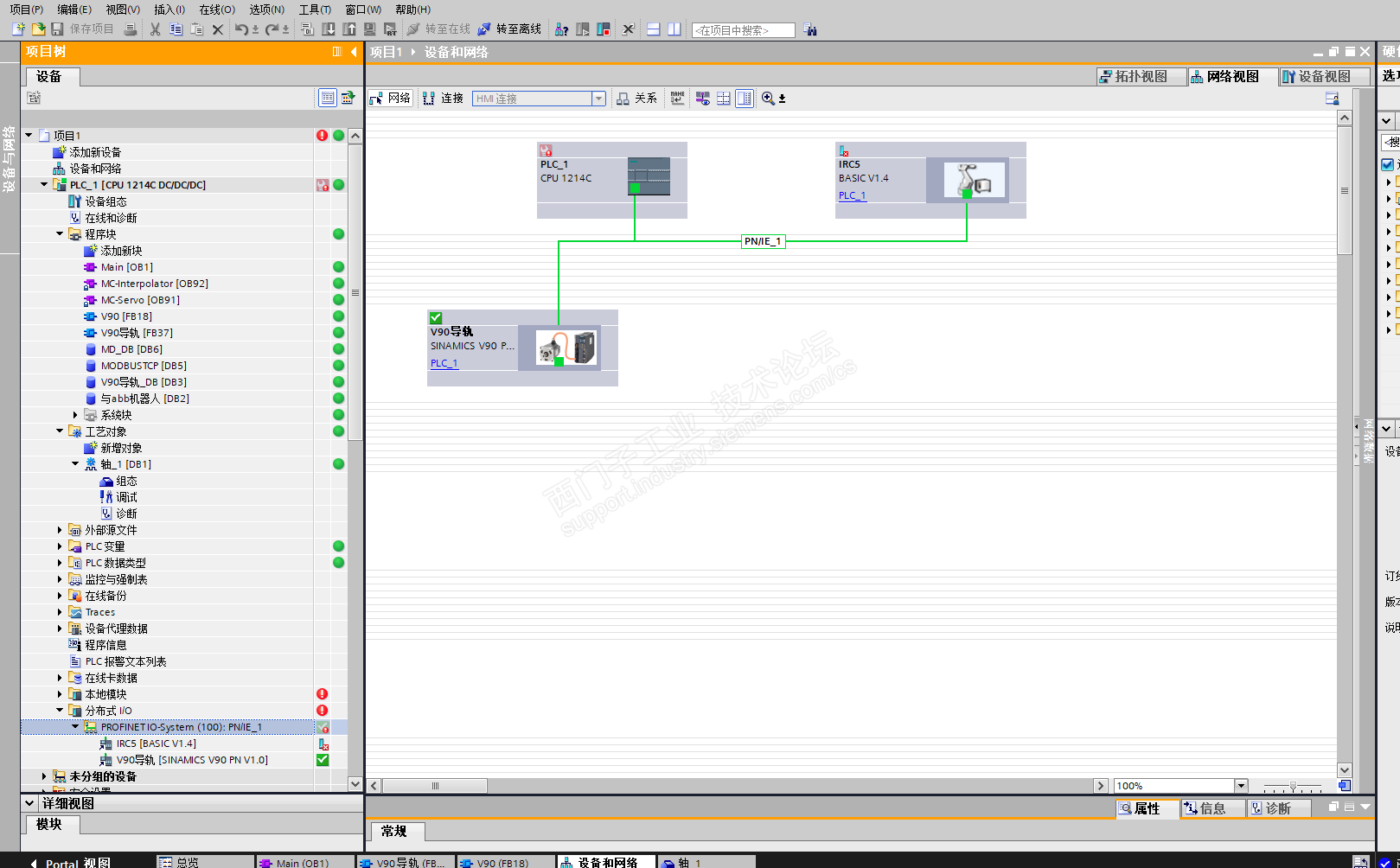This screenshot has width=1400, height=868.
Task: Click the horizontal scrollbar of network view
Action: coord(435,786)
